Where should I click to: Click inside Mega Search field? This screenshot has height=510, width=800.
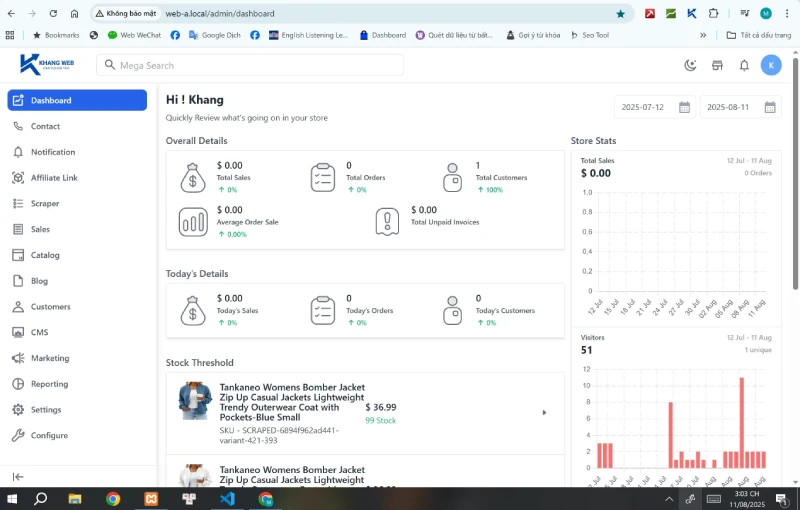pyautogui.click(x=250, y=65)
